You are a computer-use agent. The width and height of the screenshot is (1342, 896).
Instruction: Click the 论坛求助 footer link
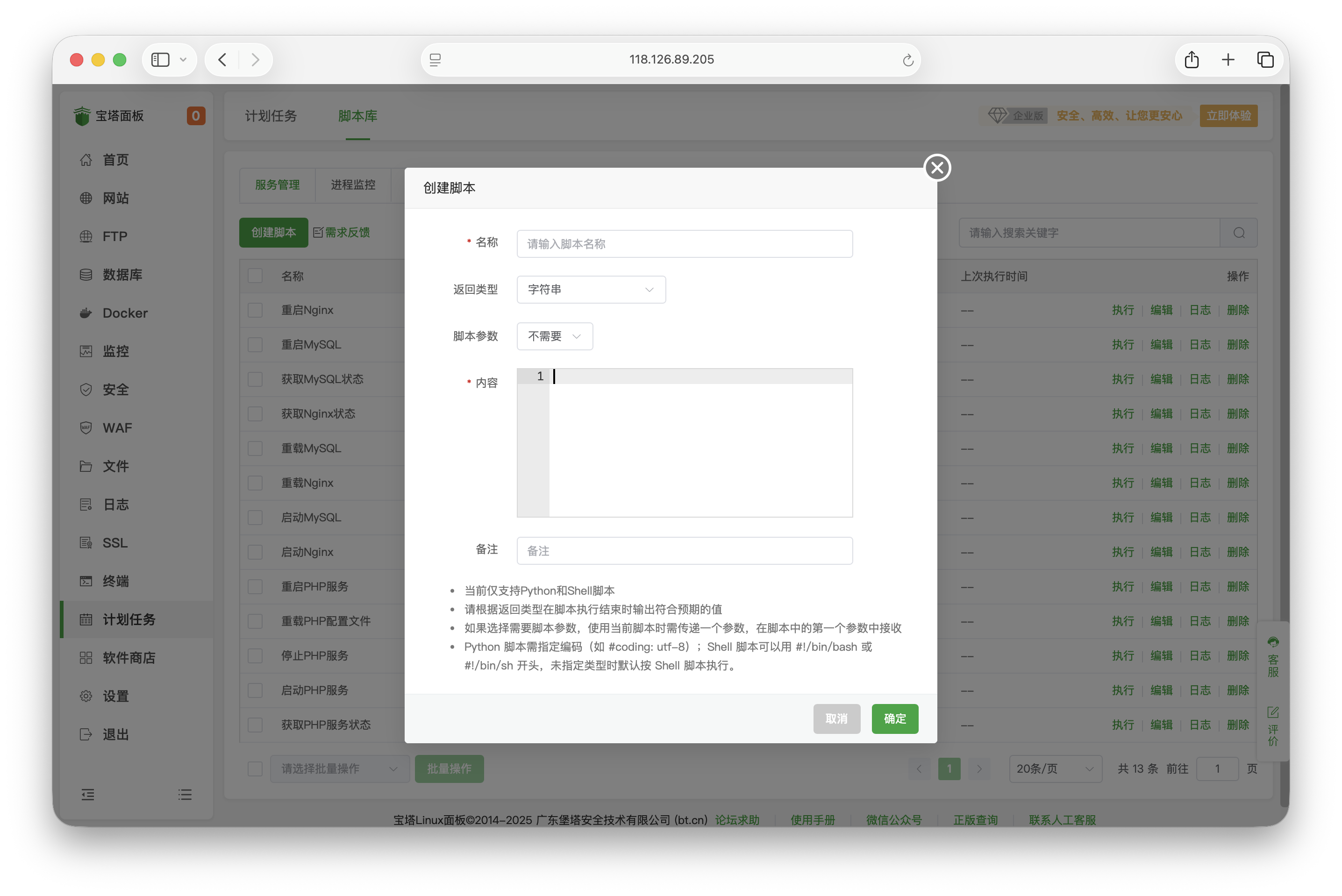pyautogui.click(x=737, y=819)
